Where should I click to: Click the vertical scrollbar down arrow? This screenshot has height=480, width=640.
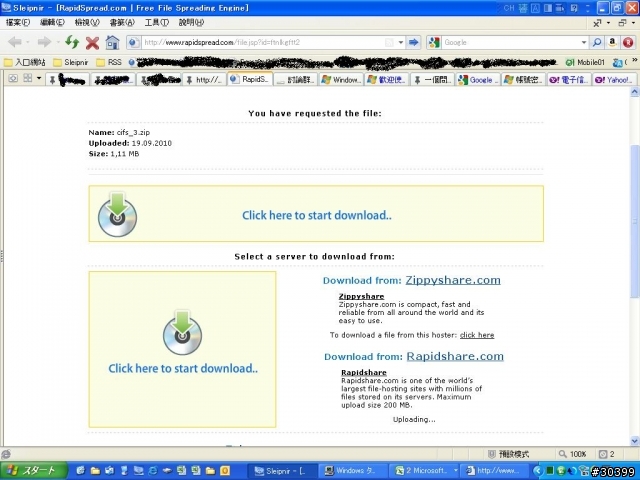coord(634,441)
